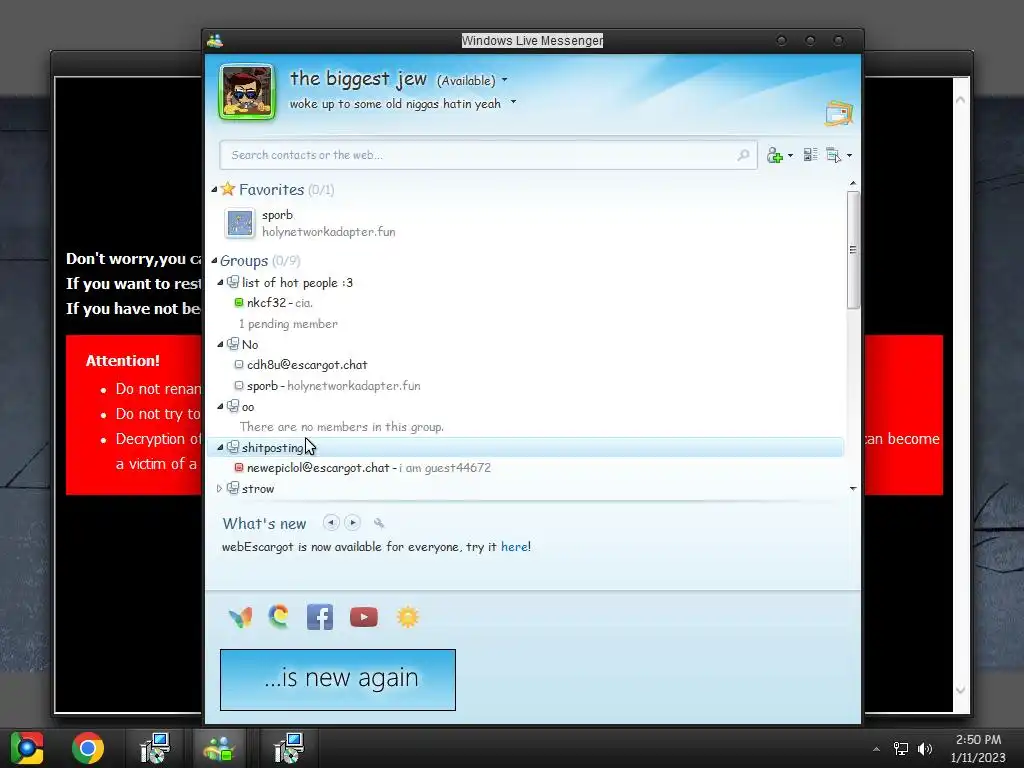Click the '...is new again' banner

click(x=338, y=680)
